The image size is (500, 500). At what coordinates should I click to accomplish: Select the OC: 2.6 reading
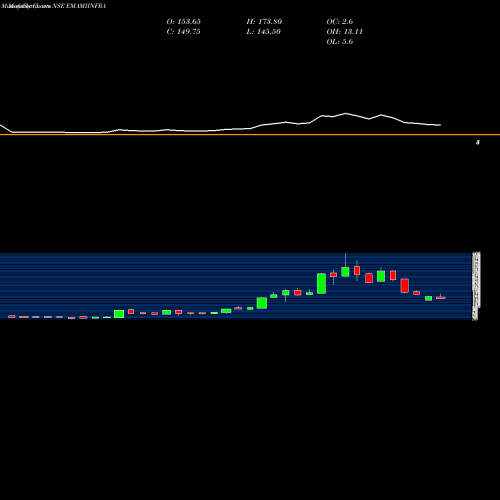pyautogui.click(x=340, y=22)
